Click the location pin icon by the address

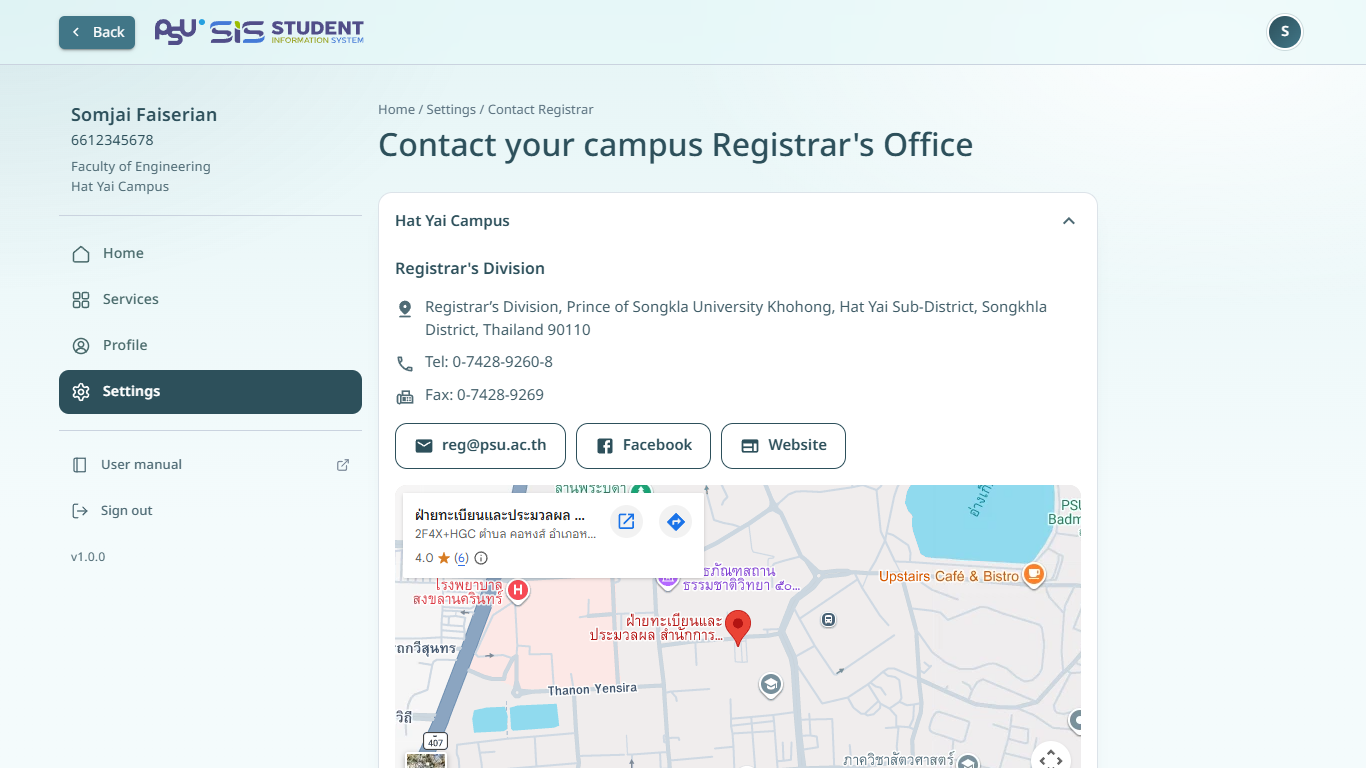[x=405, y=309]
